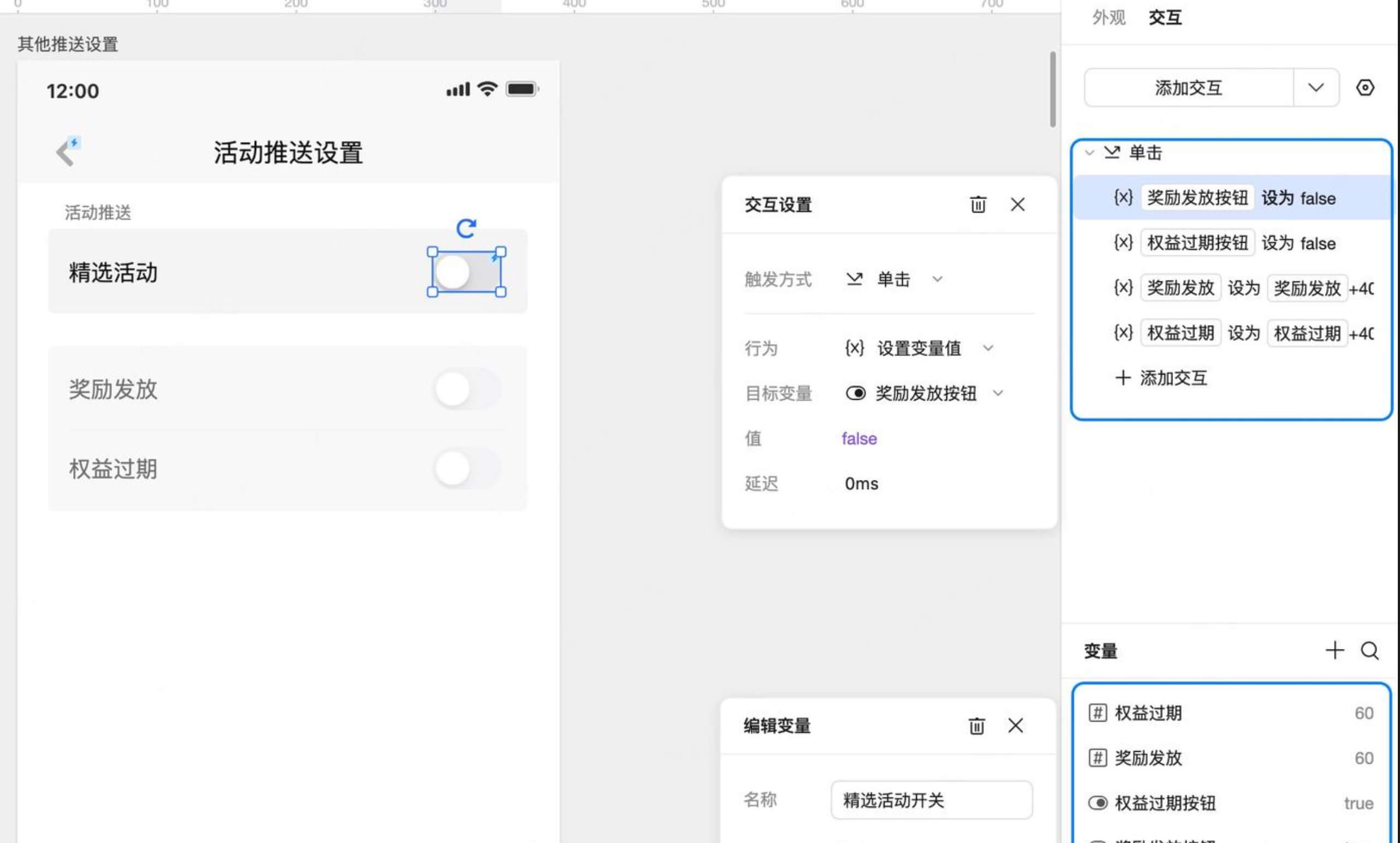Close the 编辑变量 panel
Viewport: 1400px width, 843px height.
[x=1015, y=725]
